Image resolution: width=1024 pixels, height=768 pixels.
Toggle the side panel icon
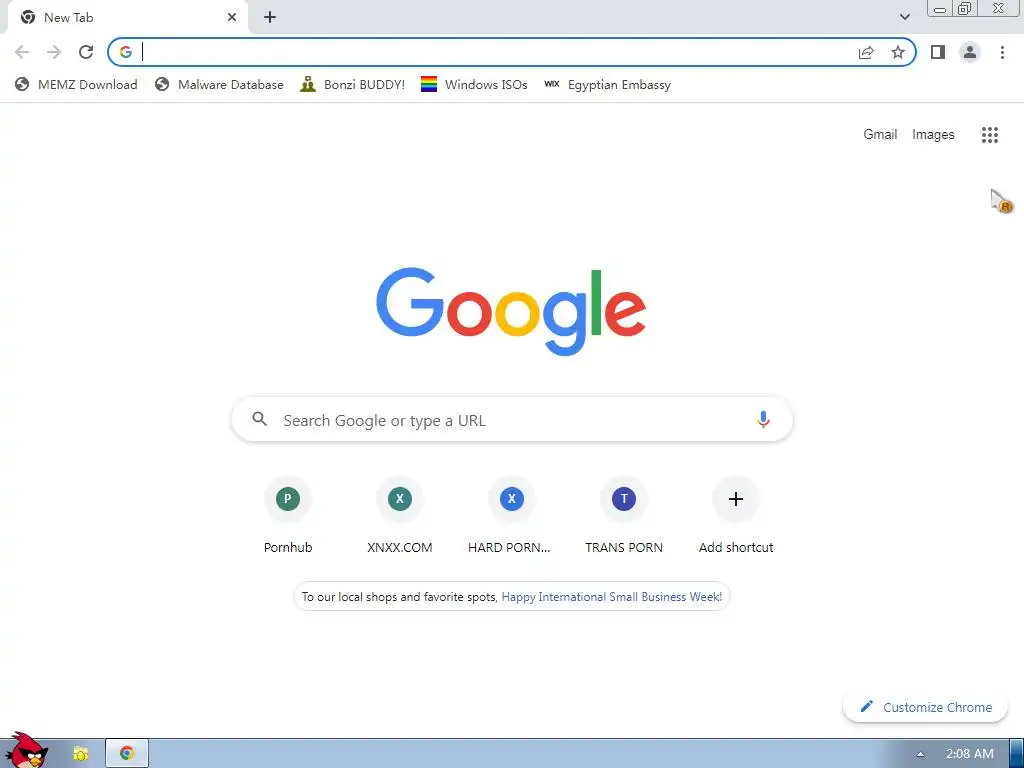pyautogui.click(x=938, y=52)
